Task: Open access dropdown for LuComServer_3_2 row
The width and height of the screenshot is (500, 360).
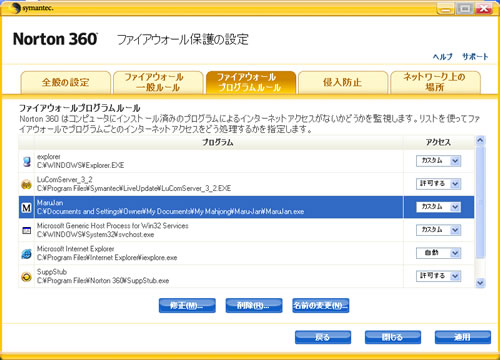Action: (455, 184)
